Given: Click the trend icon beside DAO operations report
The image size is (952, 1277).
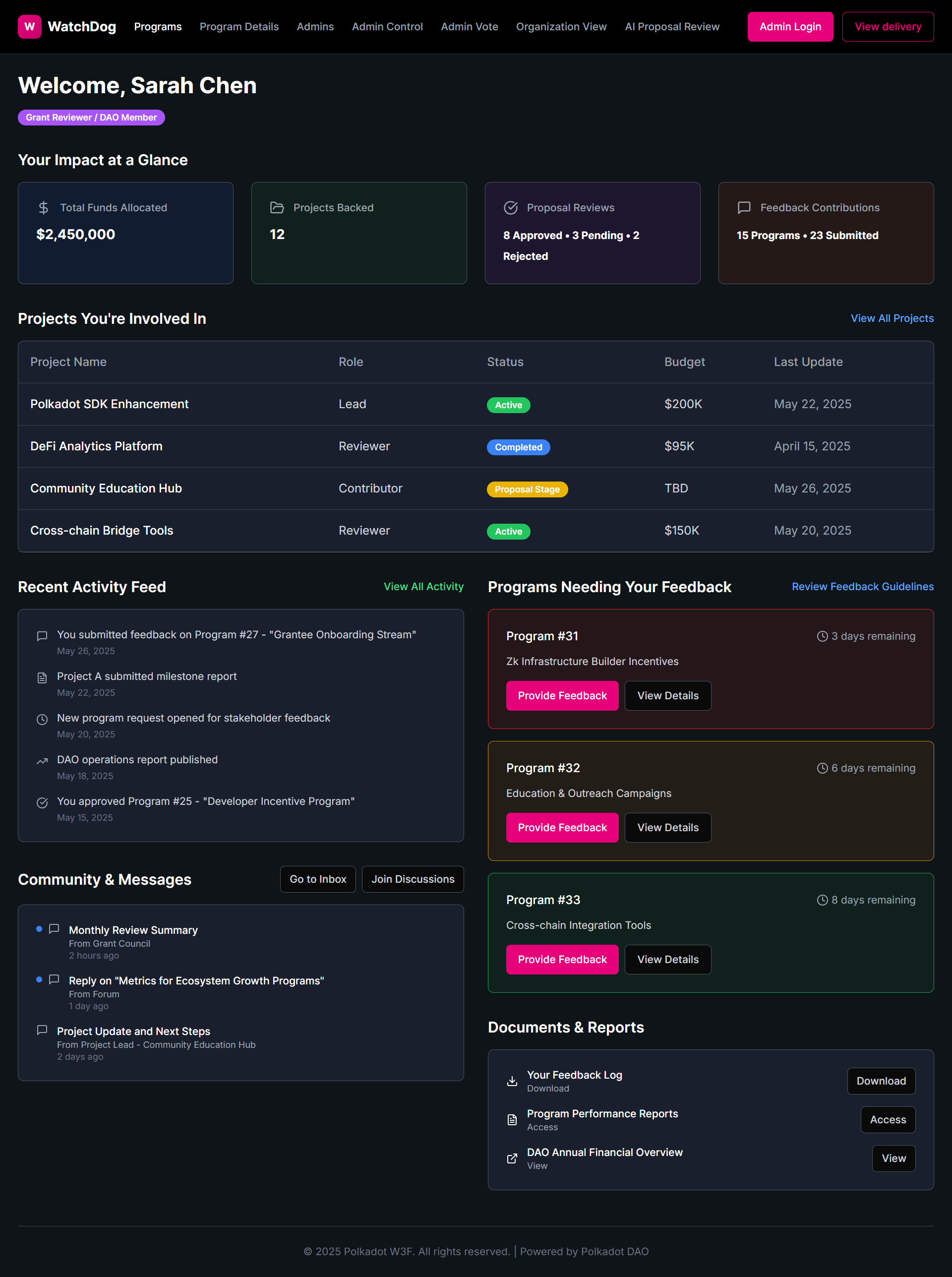Looking at the screenshot, I should tap(42, 761).
